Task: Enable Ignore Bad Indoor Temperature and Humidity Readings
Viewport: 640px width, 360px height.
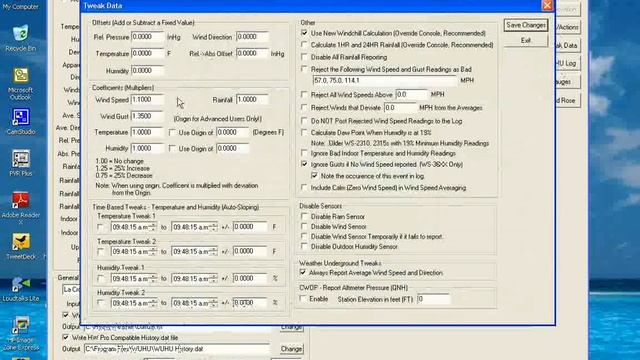Action: (304, 153)
